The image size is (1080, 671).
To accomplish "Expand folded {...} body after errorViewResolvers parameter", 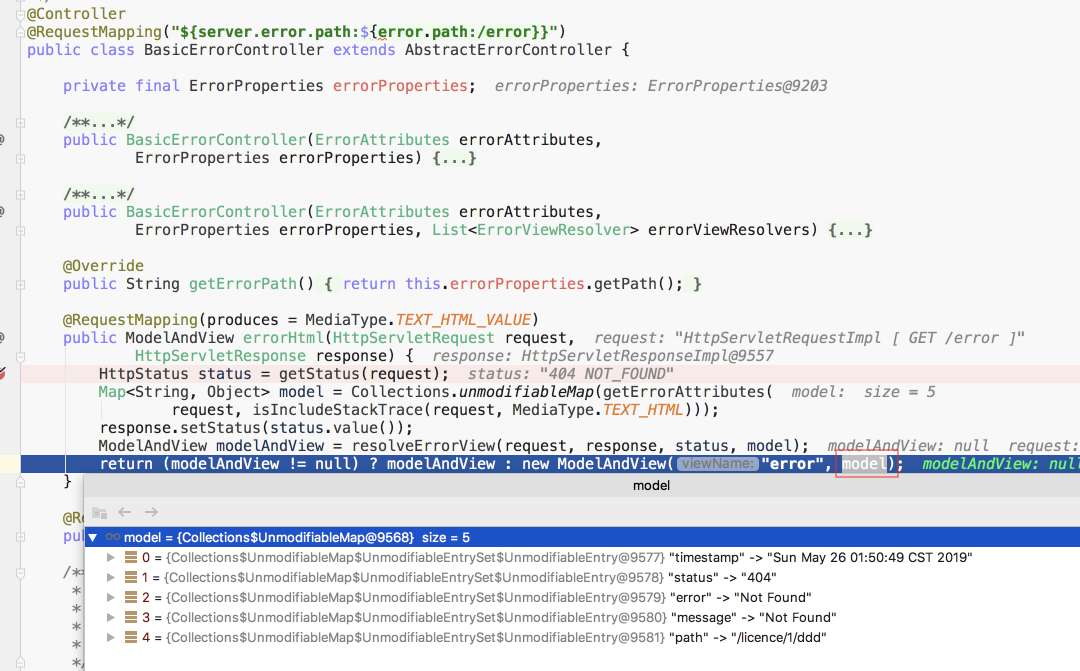I will click(x=850, y=229).
